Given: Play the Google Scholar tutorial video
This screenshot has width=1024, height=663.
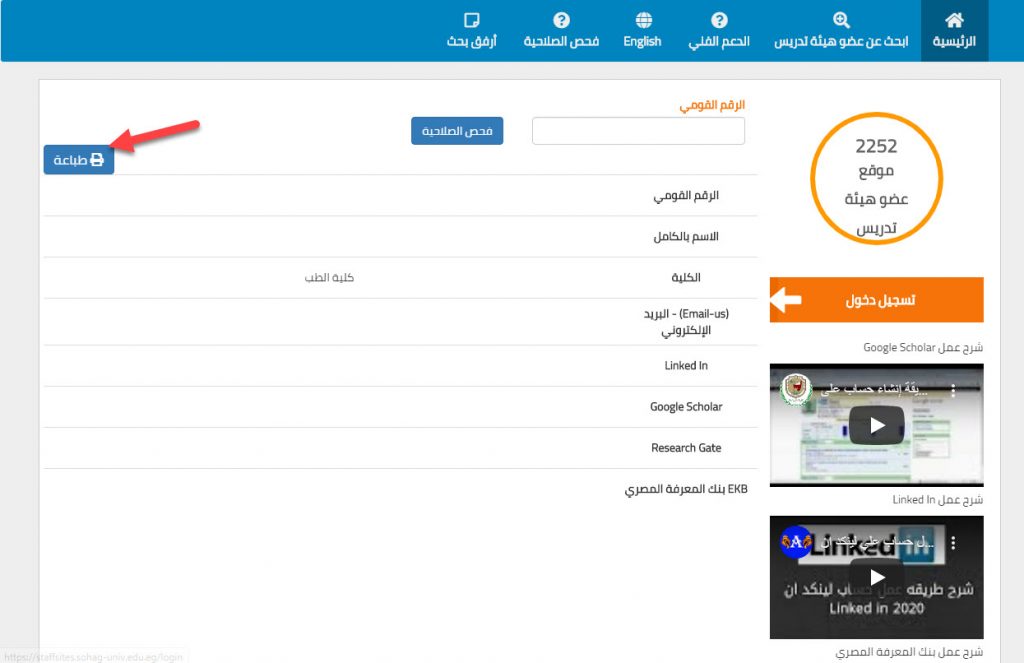Looking at the screenshot, I should click(876, 425).
